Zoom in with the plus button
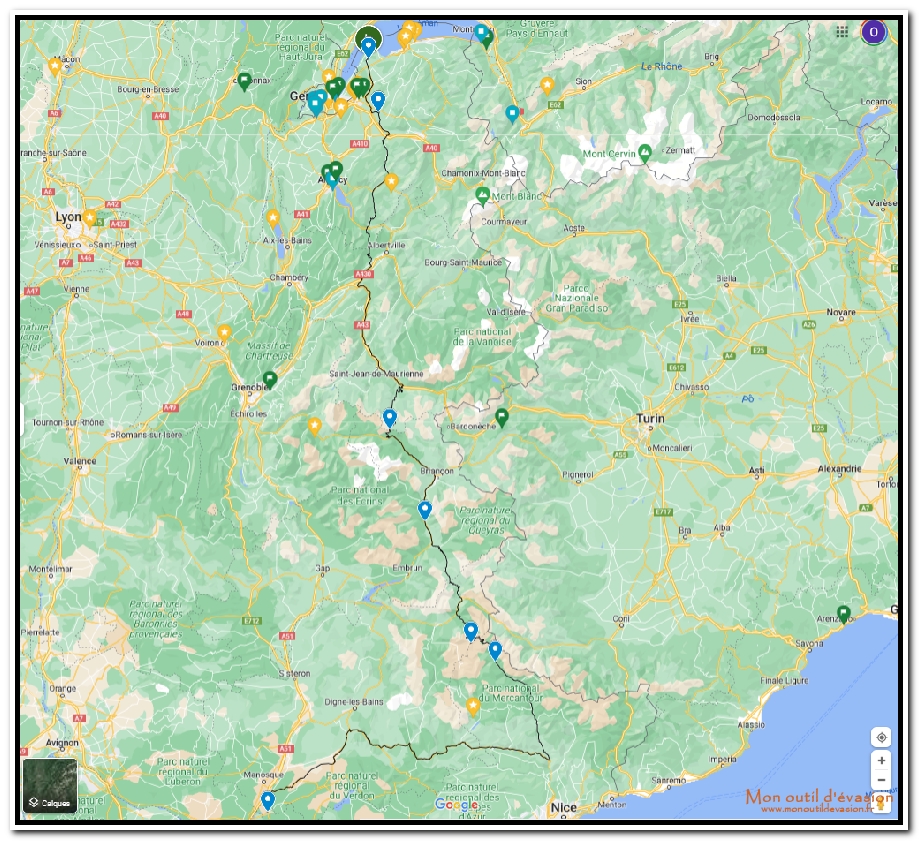Viewport: 919px width, 841px height. pyautogui.click(x=881, y=761)
